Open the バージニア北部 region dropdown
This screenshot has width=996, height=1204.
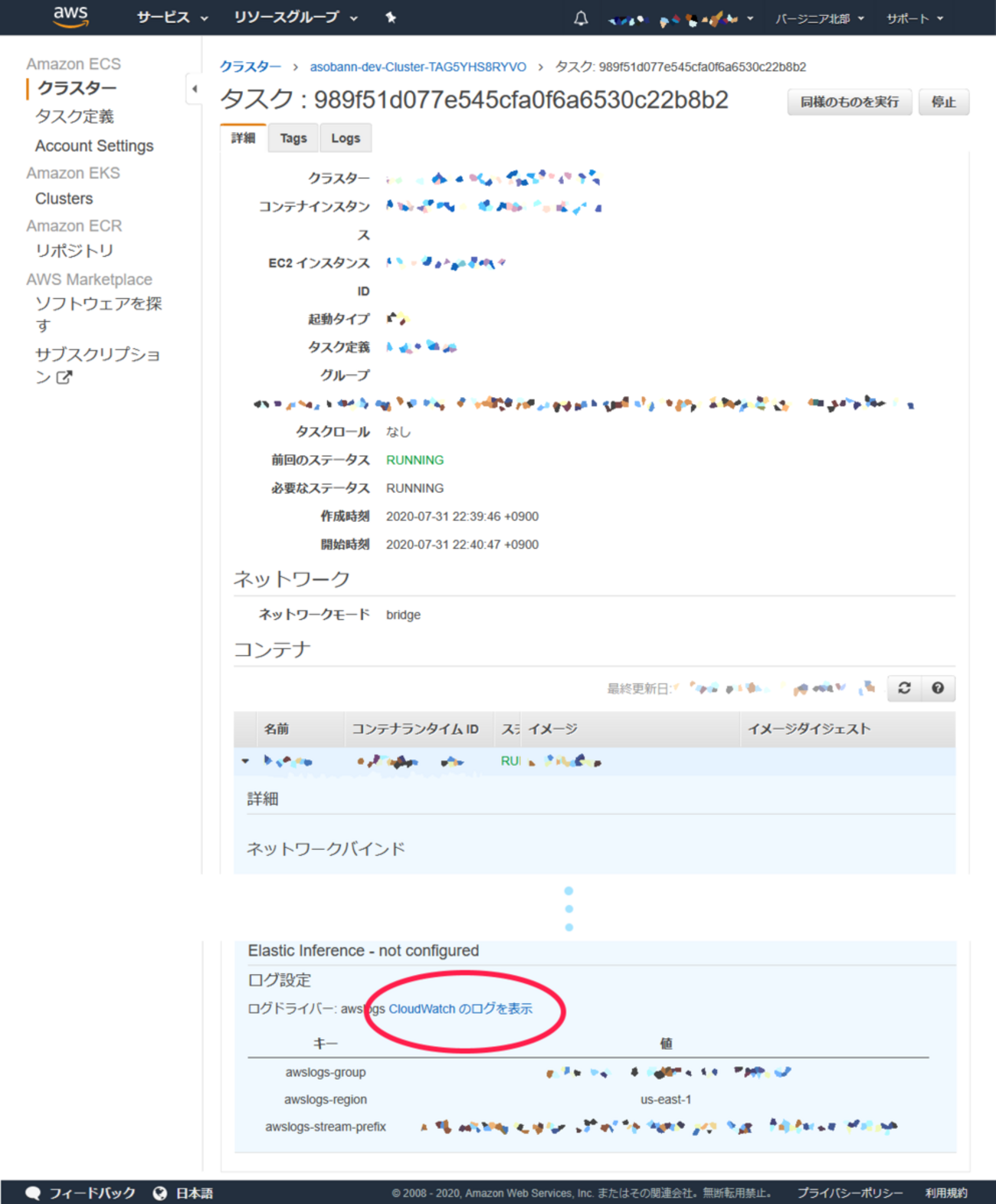(x=819, y=18)
